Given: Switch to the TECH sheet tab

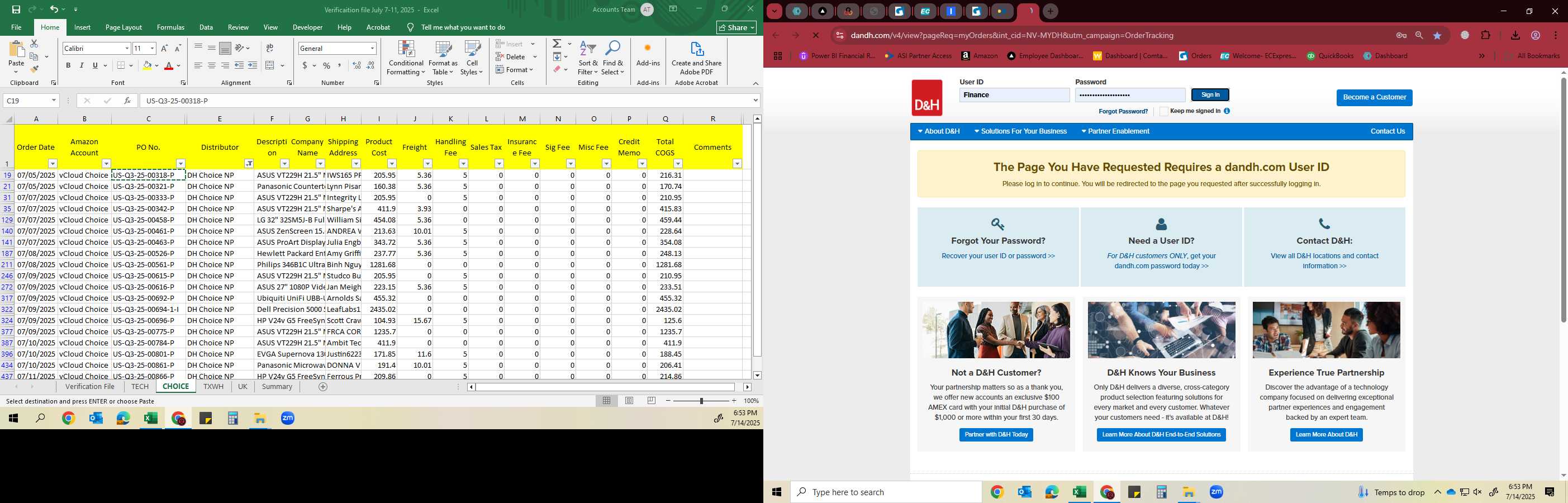Looking at the screenshot, I should pyautogui.click(x=139, y=387).
